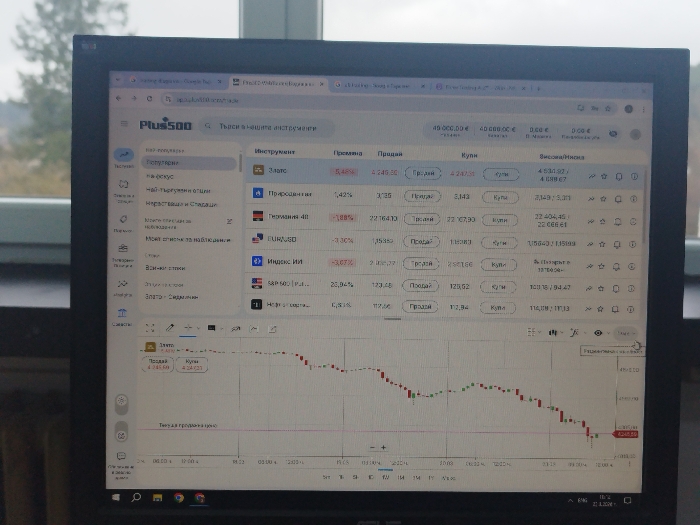Screen dimensions: 700x525
Task: Click Продай button for Германия 40
Action: 422,219
